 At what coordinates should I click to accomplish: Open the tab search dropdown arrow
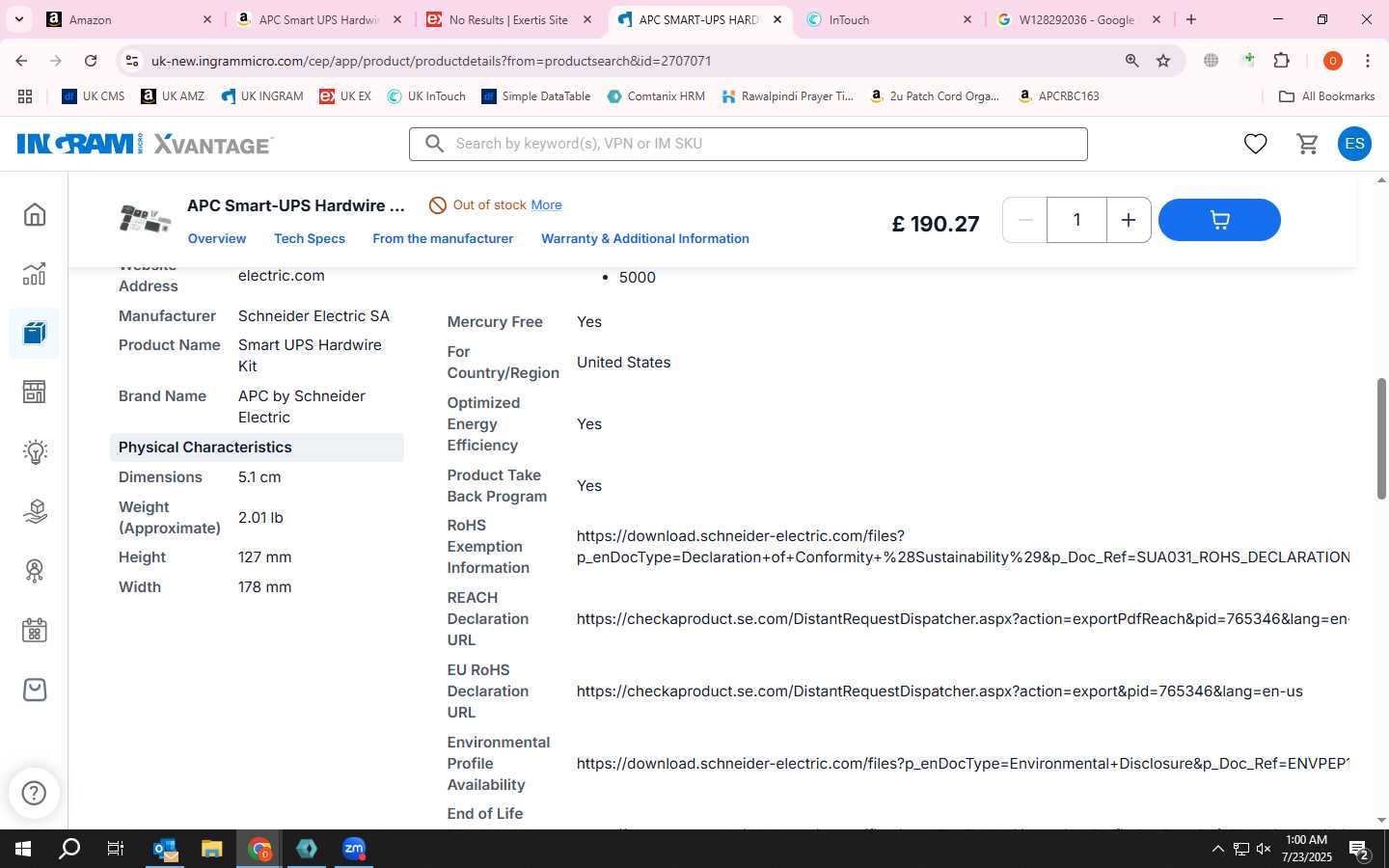pyautogui.click(x=18, y=19)
